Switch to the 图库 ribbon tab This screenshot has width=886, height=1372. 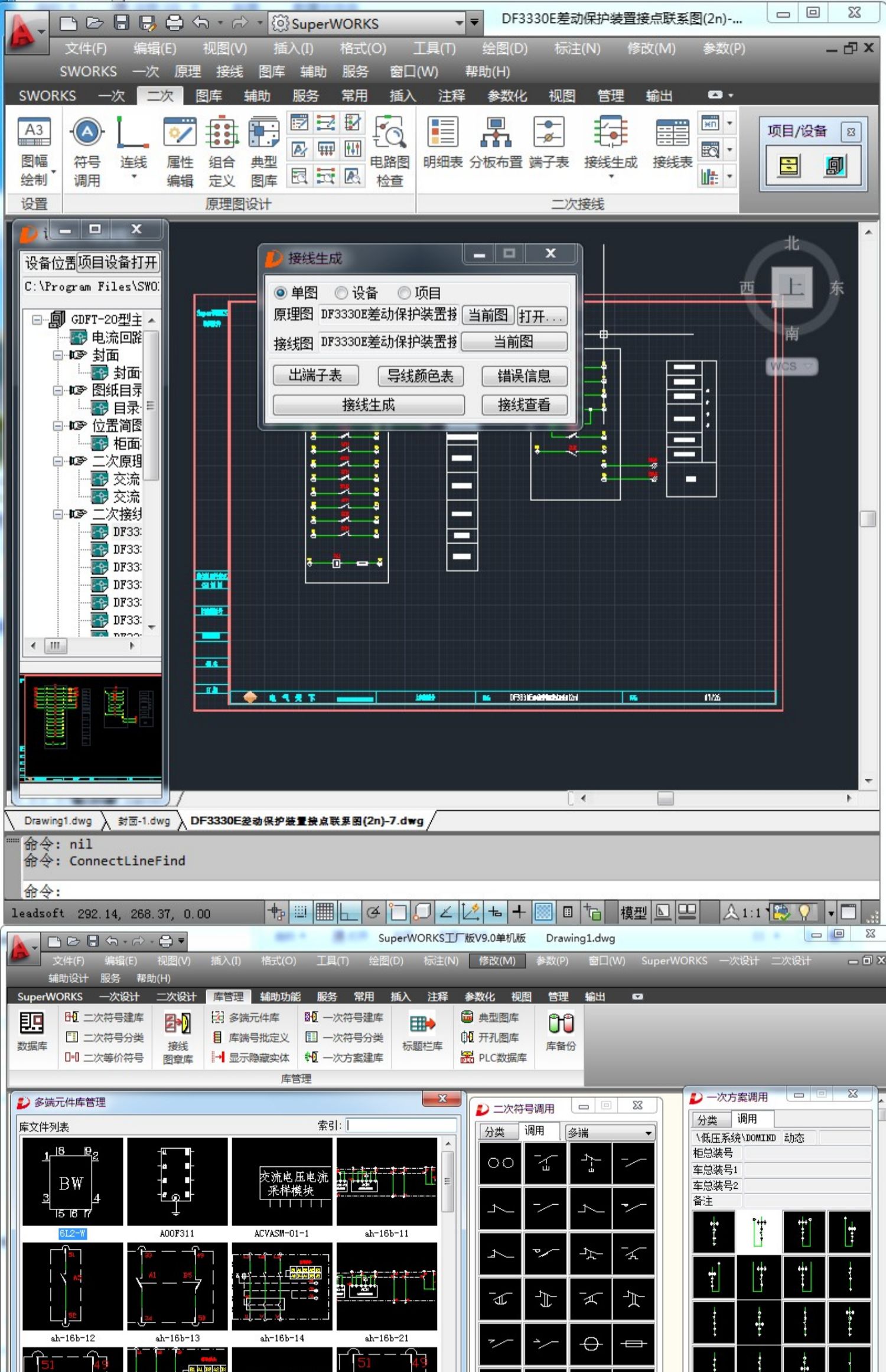[209, 96]
